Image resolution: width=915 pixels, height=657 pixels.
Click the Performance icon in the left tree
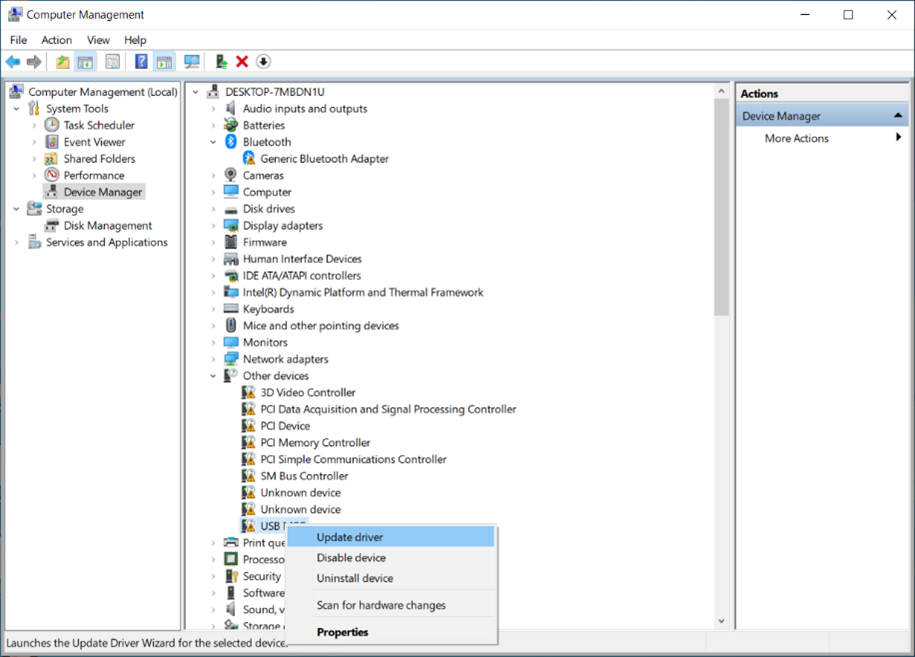[52, 175]
